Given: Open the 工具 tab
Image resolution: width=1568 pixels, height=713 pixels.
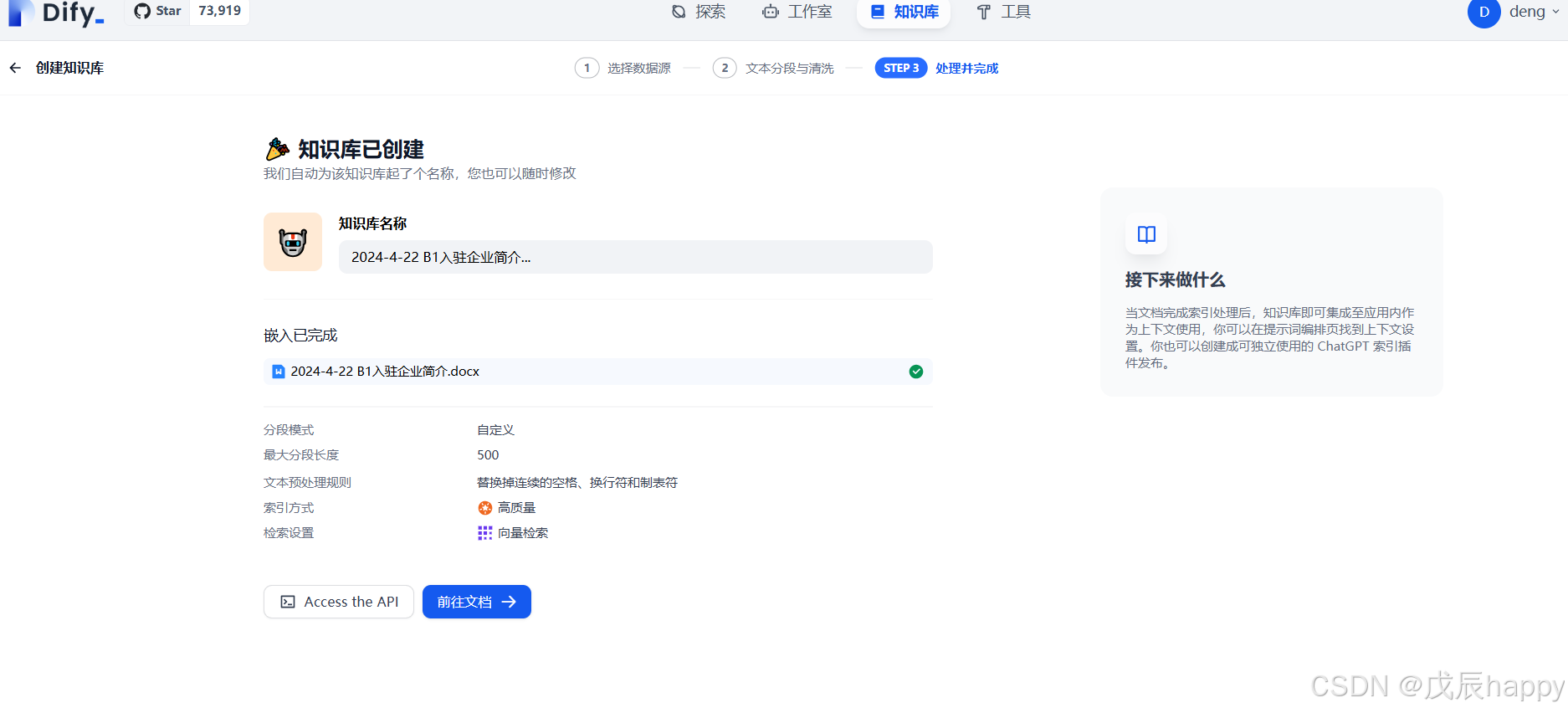Looking at the screenshot, I should [1003, 12].
